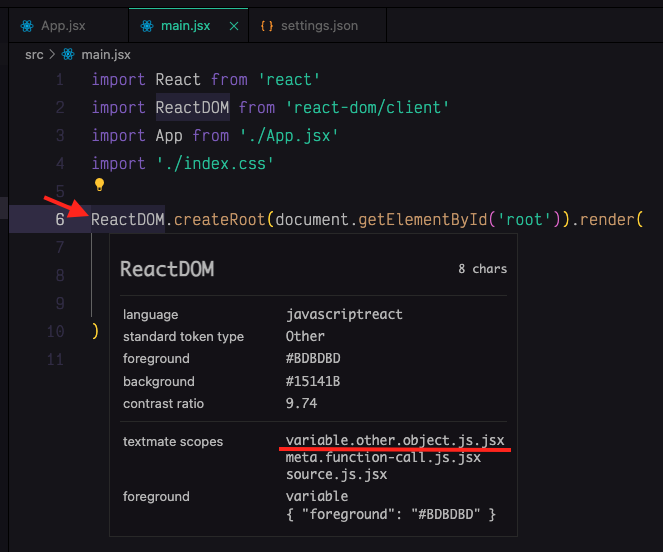Screen dimensions: 663x552
Task: Click the './index.css' import string
Action: click(x=215, y=163)
